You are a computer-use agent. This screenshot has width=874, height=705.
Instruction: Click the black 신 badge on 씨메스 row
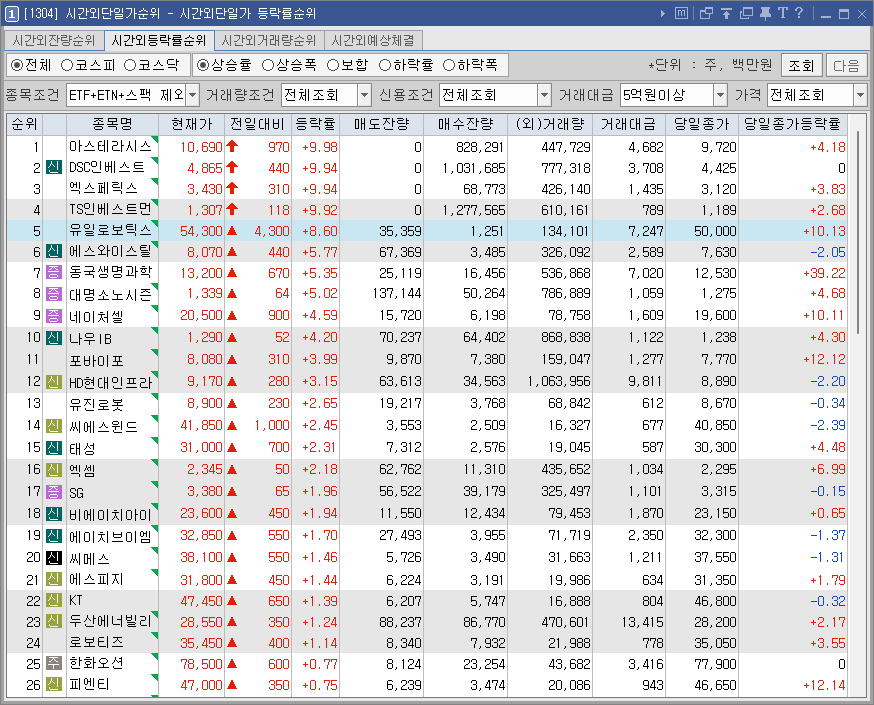[x=54, y=557]
